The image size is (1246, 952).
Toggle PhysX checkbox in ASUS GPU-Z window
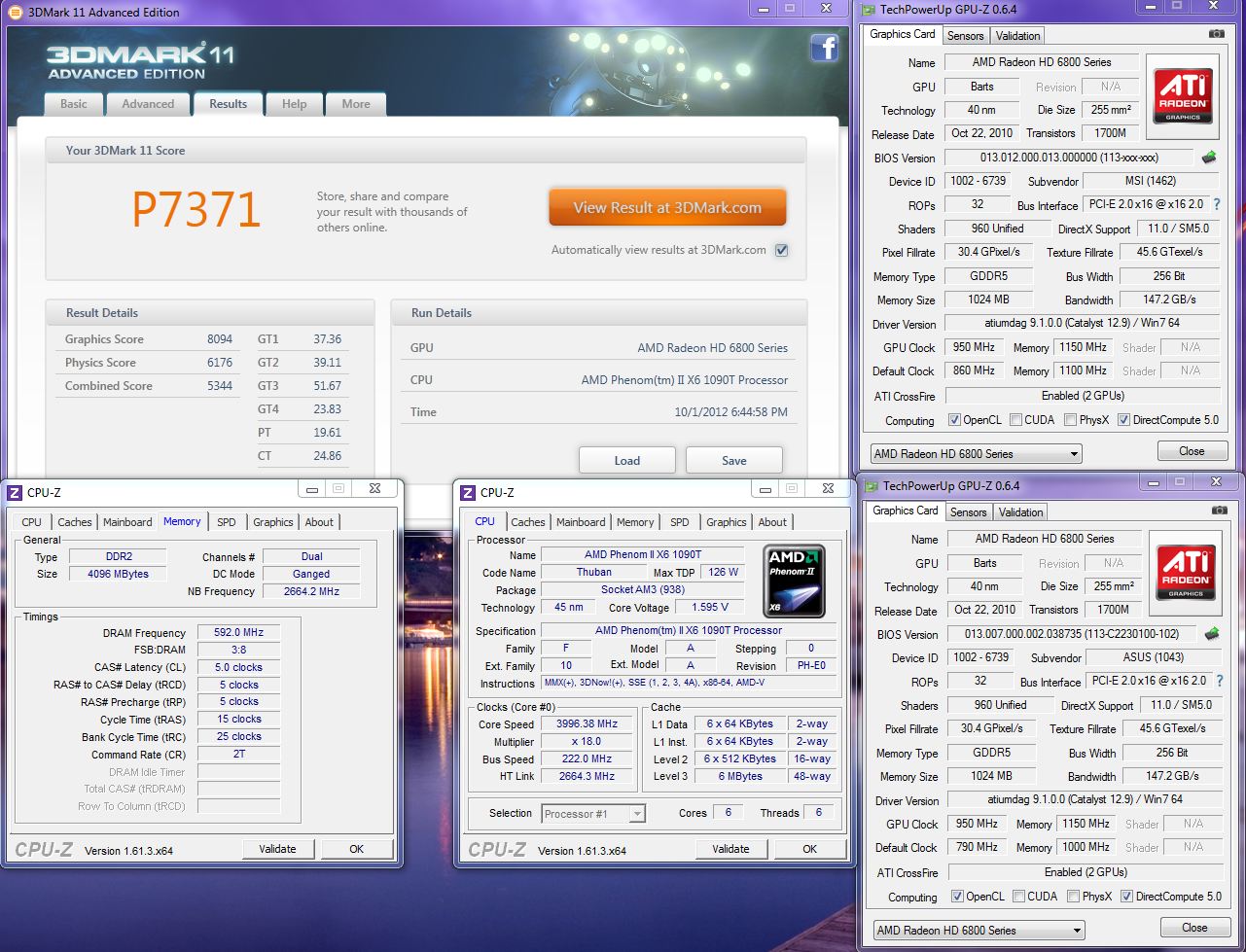click(x=1073, y=897)
